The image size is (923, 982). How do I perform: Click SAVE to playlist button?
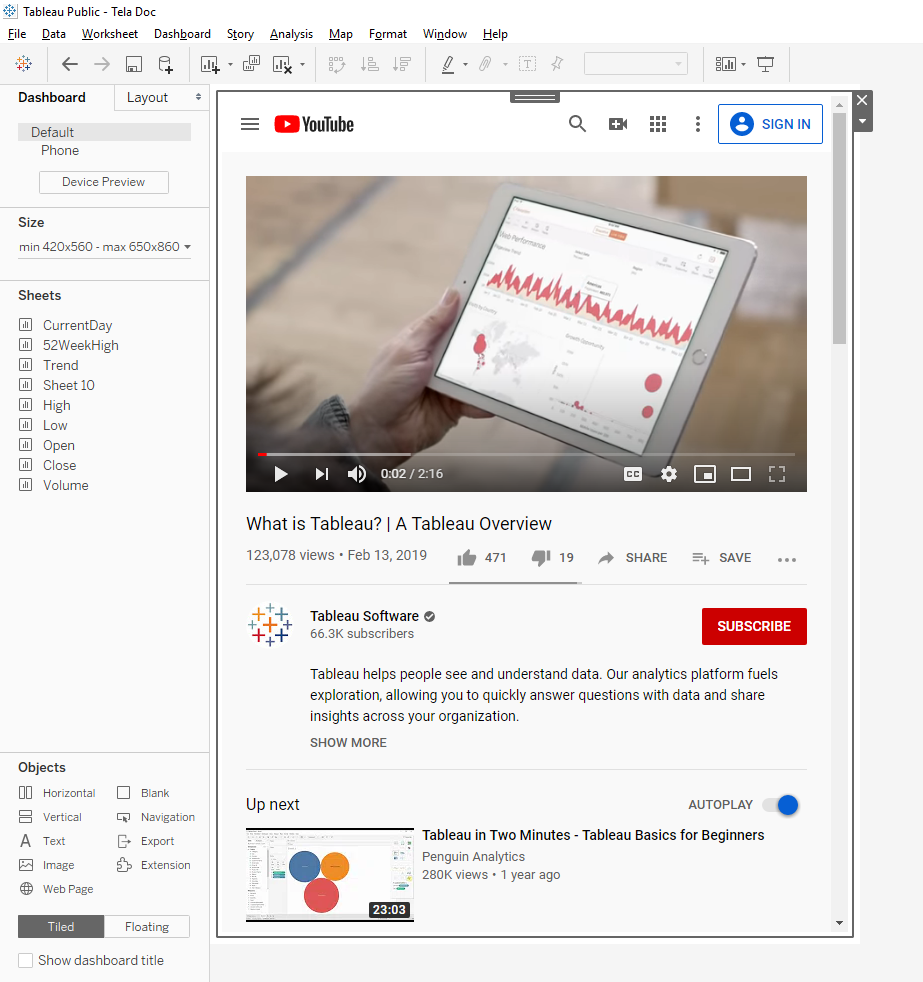pos(721,557)
